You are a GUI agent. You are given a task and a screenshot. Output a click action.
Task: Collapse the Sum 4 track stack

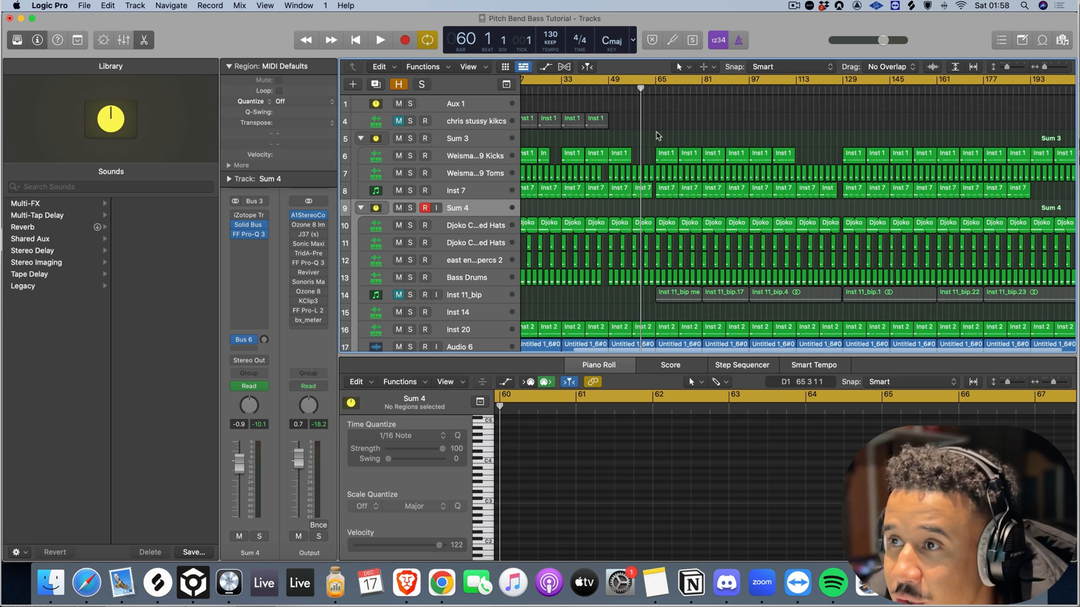[x=360, y=208]
